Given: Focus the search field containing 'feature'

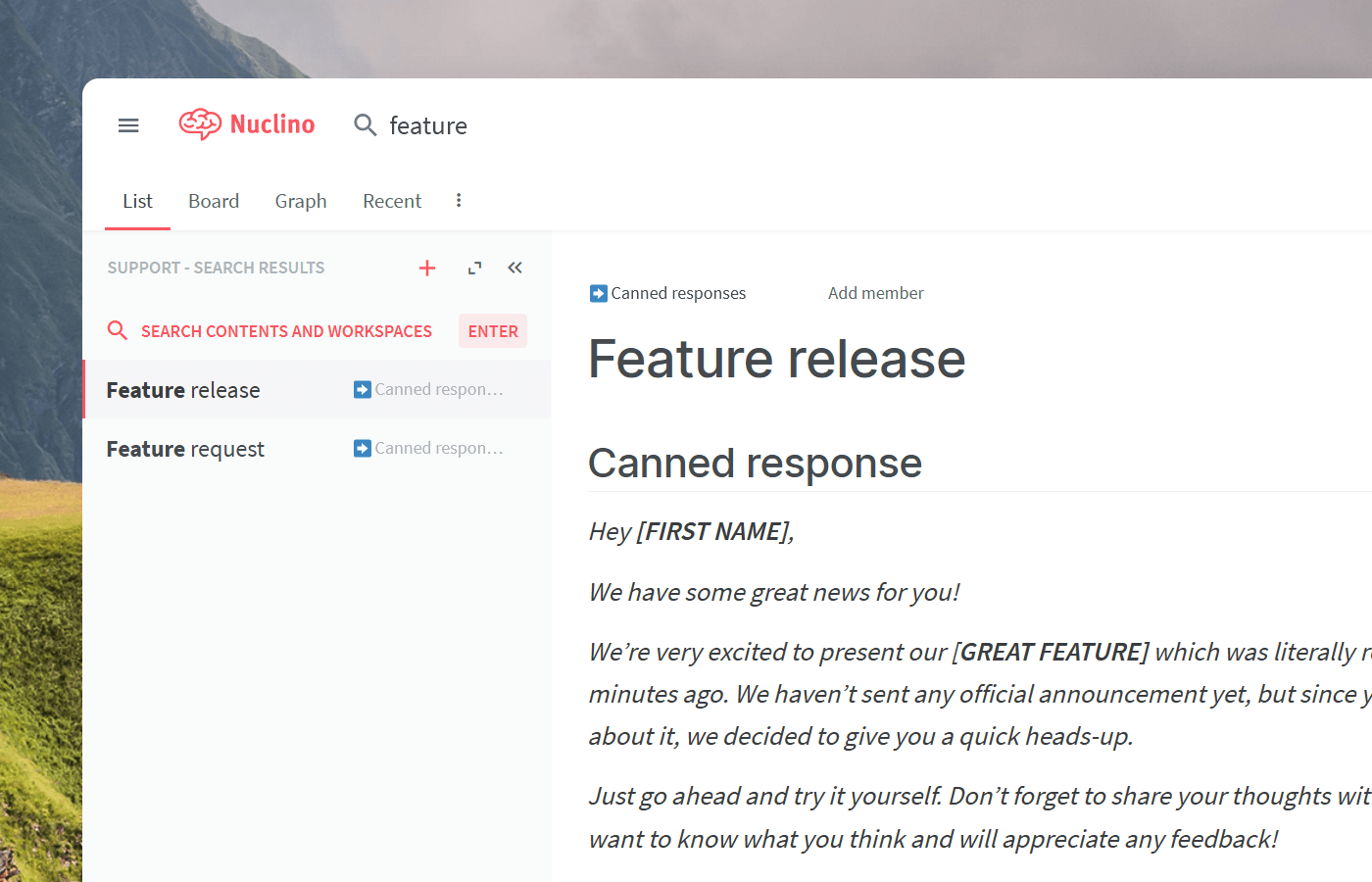Looking at the screenshot, I should [428, 125].
